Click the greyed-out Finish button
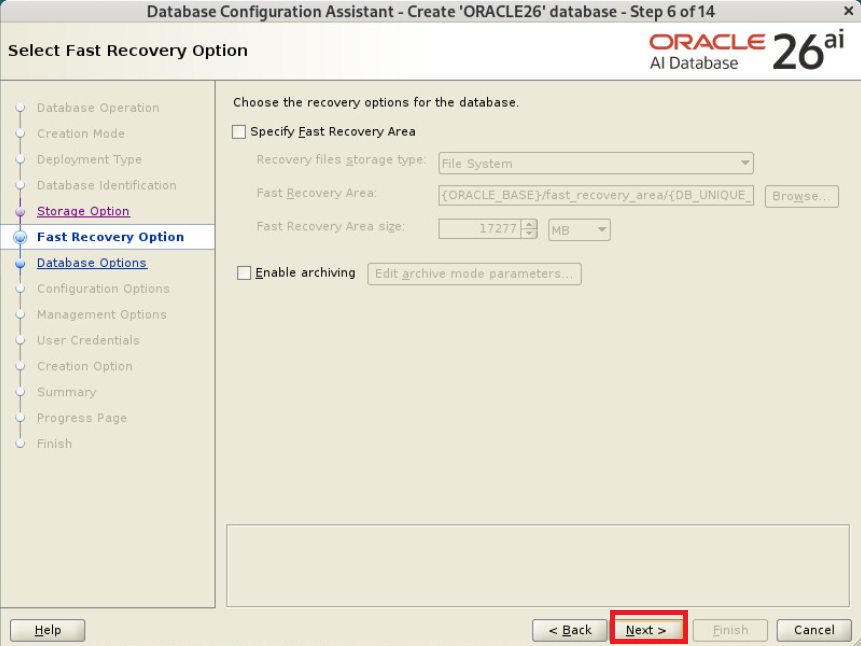This screenshot has width=861, height=646. coord(730,630)
